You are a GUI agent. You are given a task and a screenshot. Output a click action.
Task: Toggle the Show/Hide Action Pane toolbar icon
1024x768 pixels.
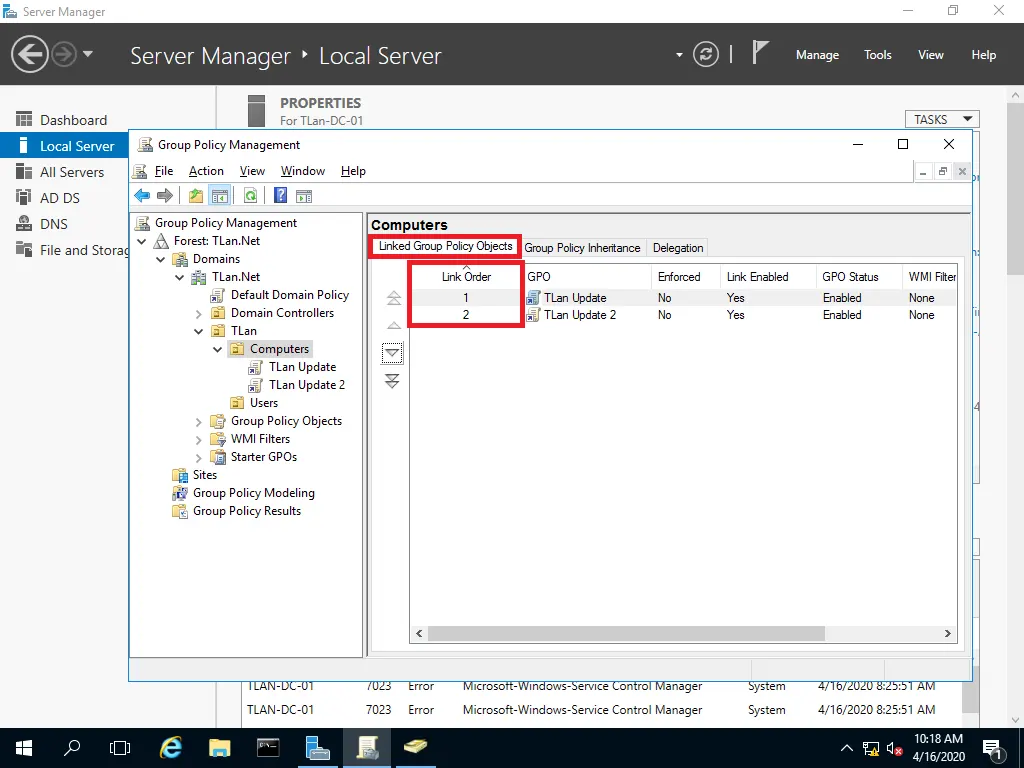pos(304,195)
